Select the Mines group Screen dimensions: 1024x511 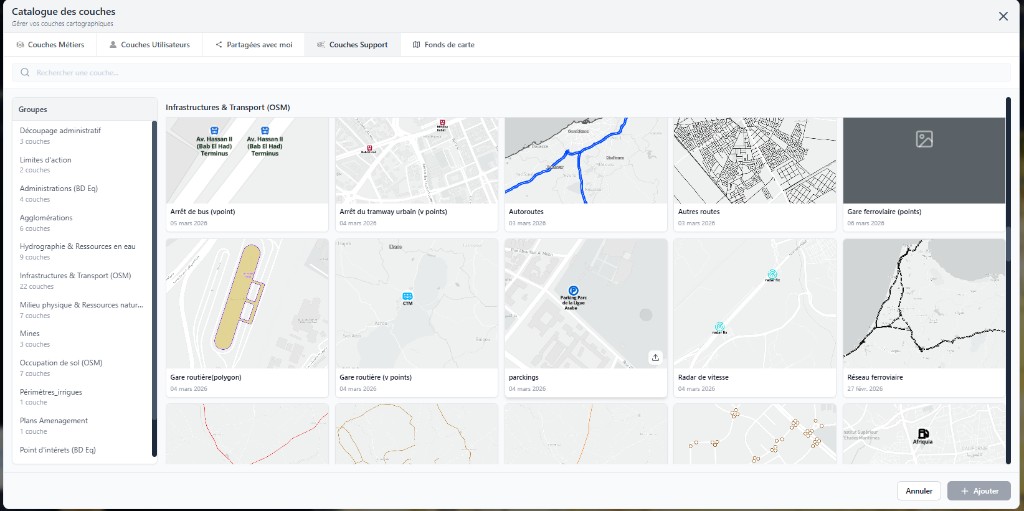coord(82,338)
